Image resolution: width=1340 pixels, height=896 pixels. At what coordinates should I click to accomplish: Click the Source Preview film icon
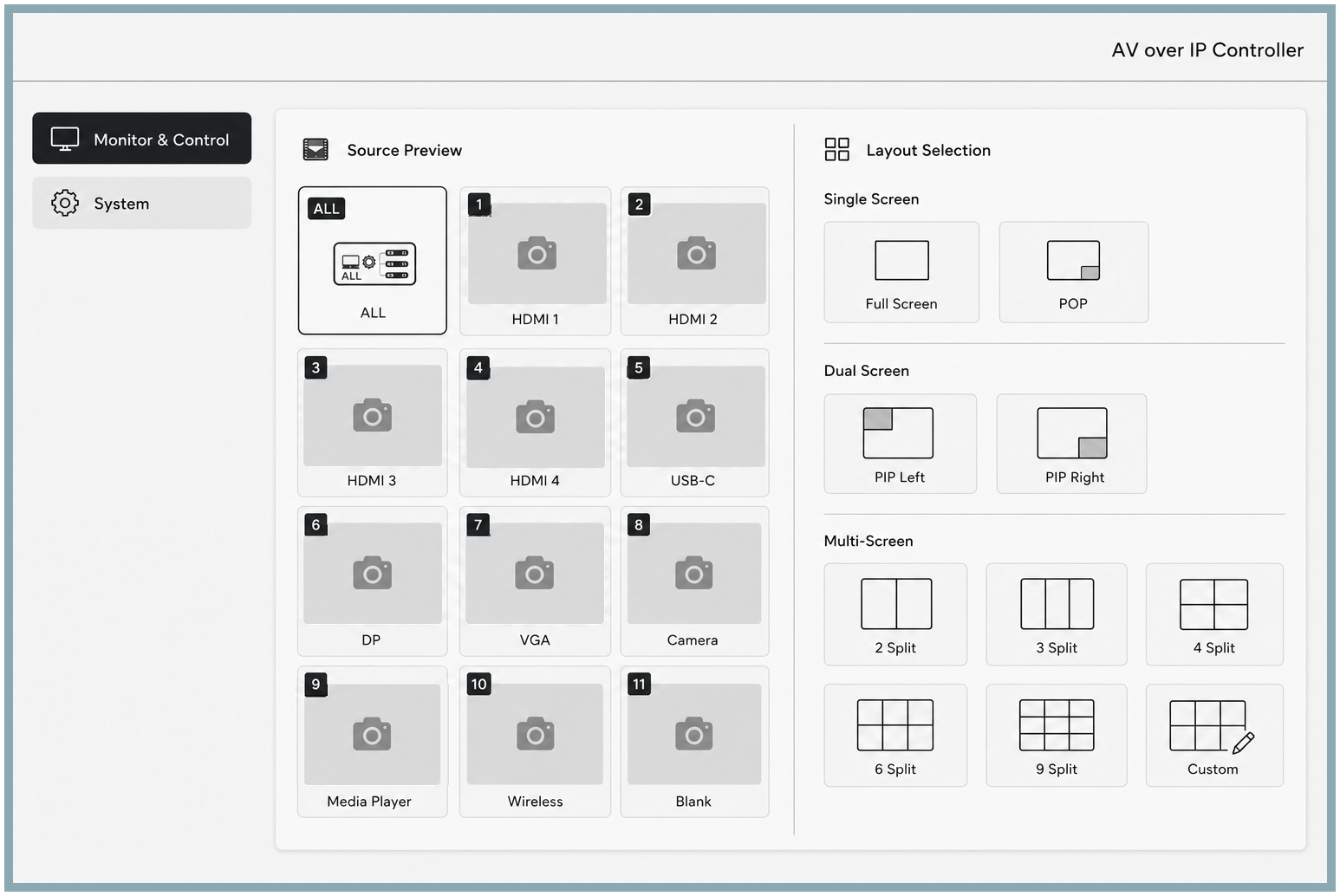315,150
